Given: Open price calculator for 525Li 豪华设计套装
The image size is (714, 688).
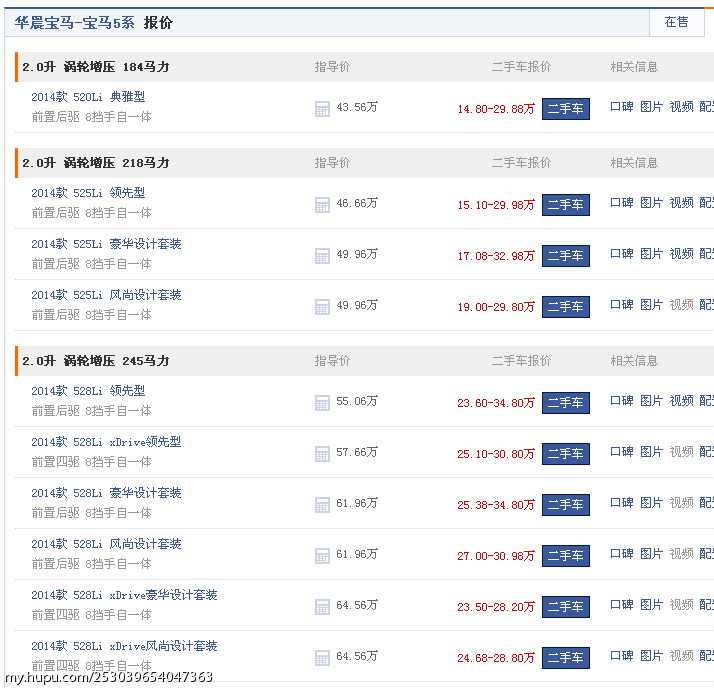Looking at the screenshot, I should click(x=322, y=256).
